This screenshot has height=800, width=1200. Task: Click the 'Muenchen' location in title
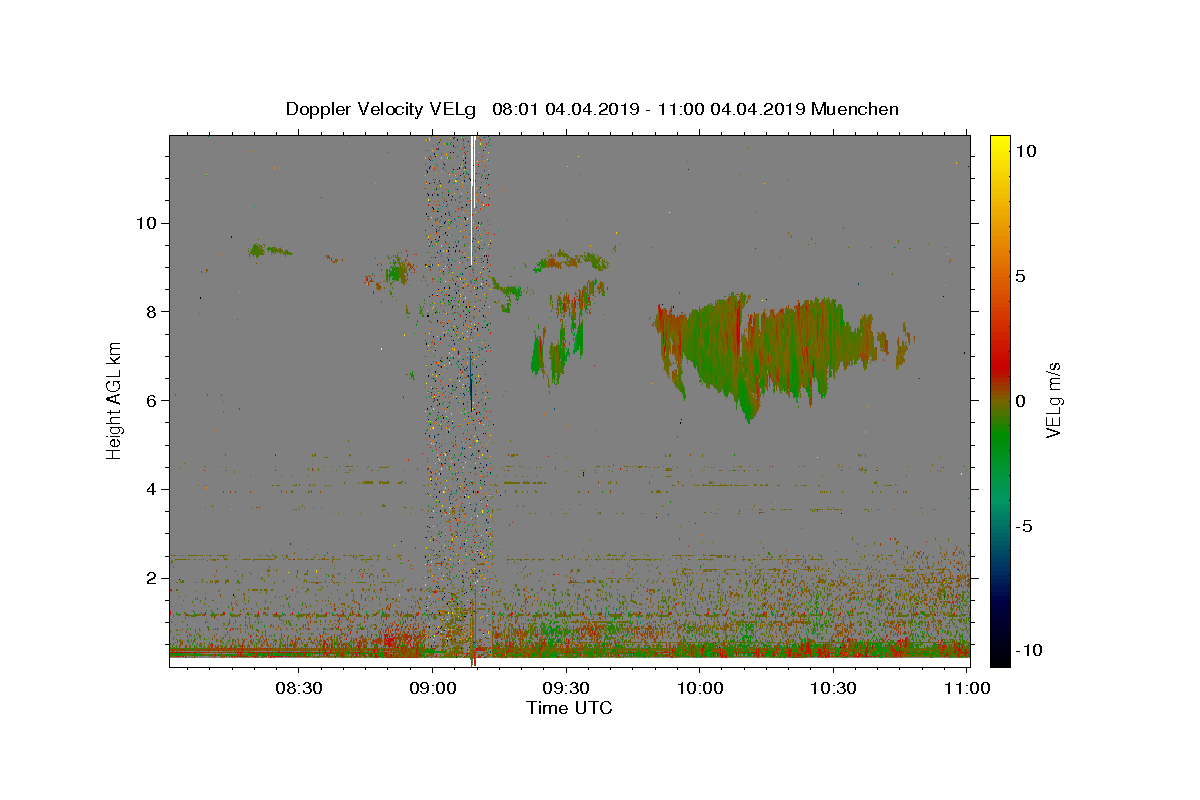[x=855, y=109]
